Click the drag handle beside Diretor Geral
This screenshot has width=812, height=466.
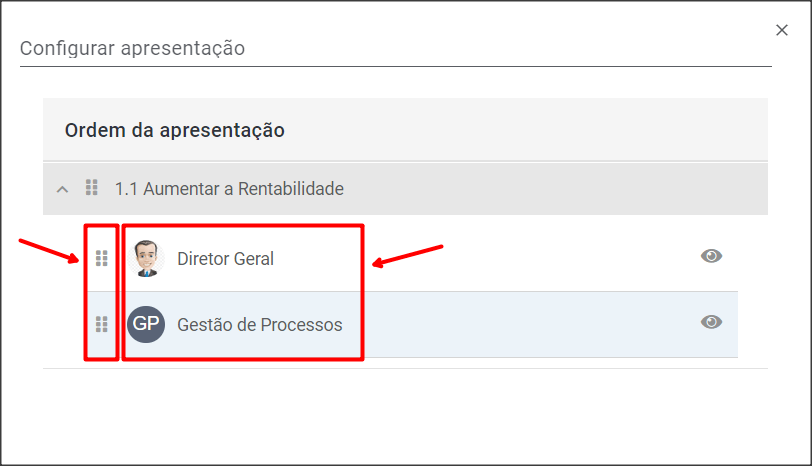pyautogui.click(x=101, y=259)
